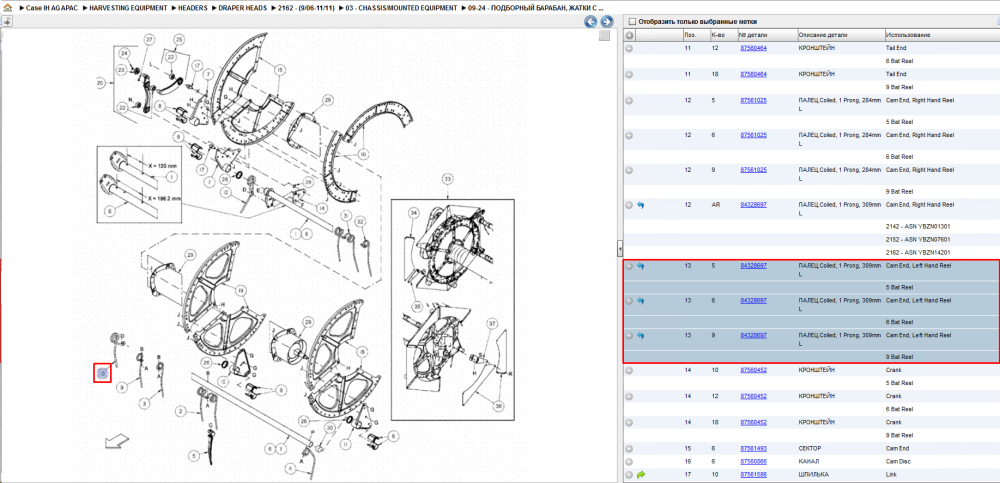Open '2162 - (9/06-11/11)' breadcrumb
Screen dimensions: 1000x483
point(306,8)
